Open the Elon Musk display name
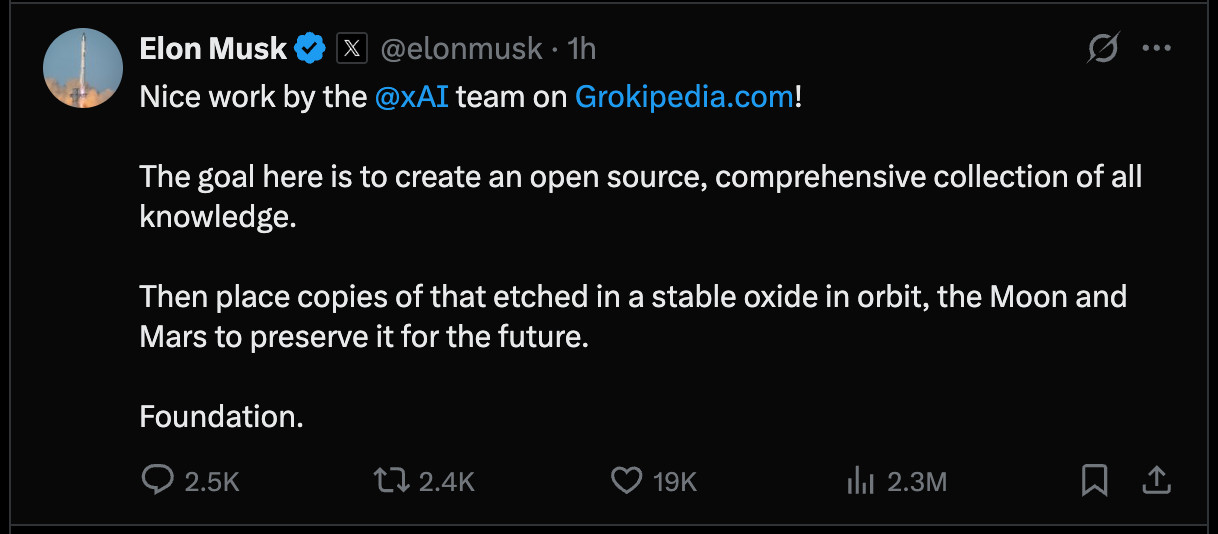This screenshot has width=1218, height=534. tap(213, 48)
